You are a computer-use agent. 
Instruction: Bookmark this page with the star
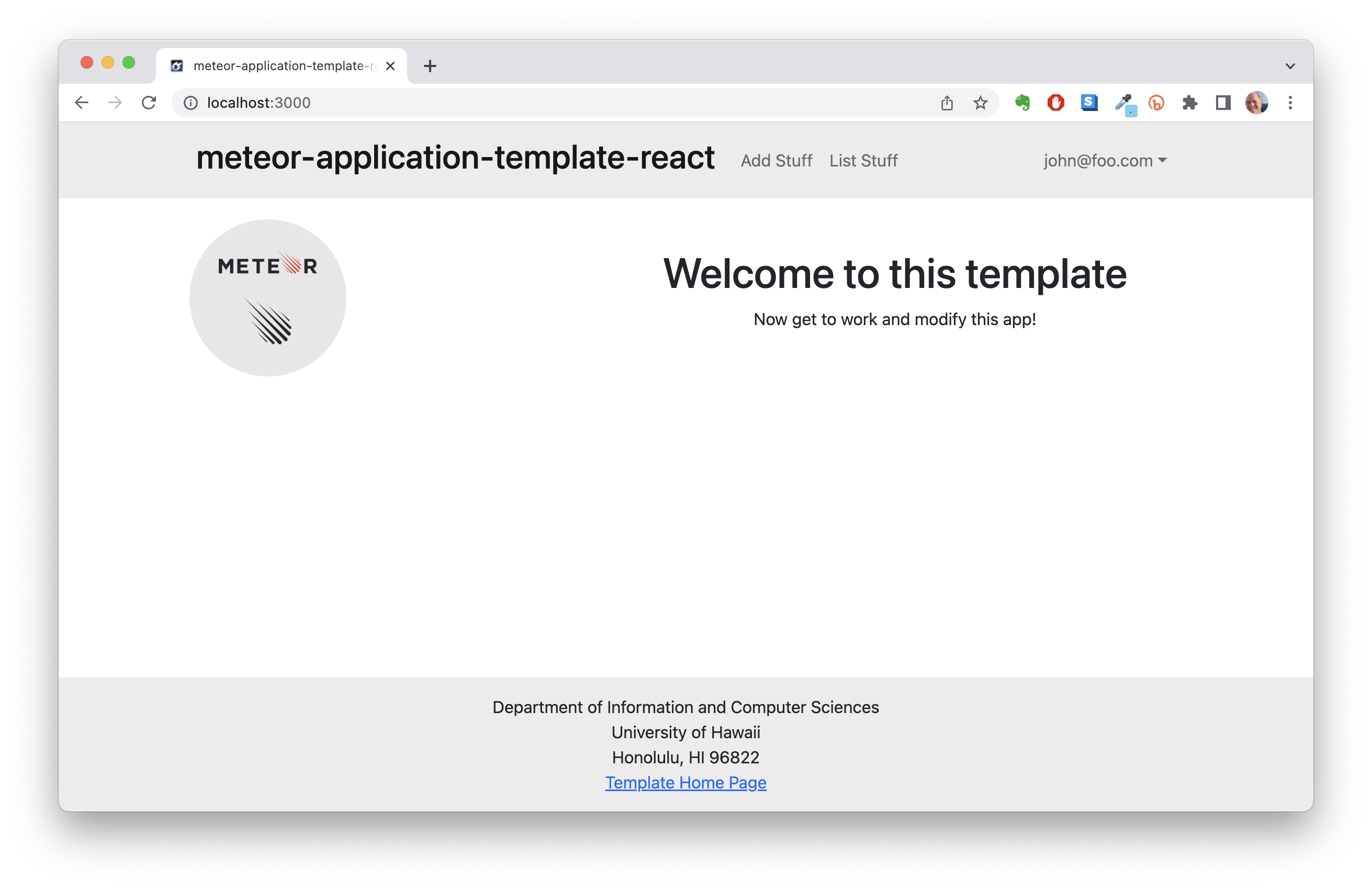pos(980,103)
